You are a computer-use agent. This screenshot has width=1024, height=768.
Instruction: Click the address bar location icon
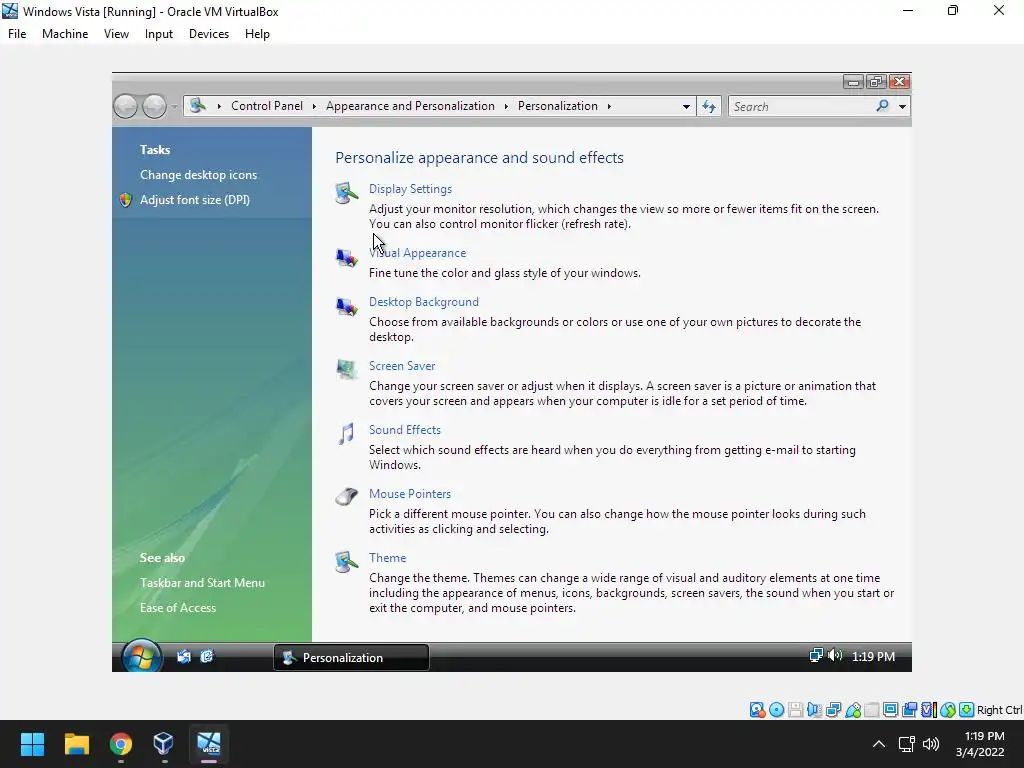[x=198, y=105]
